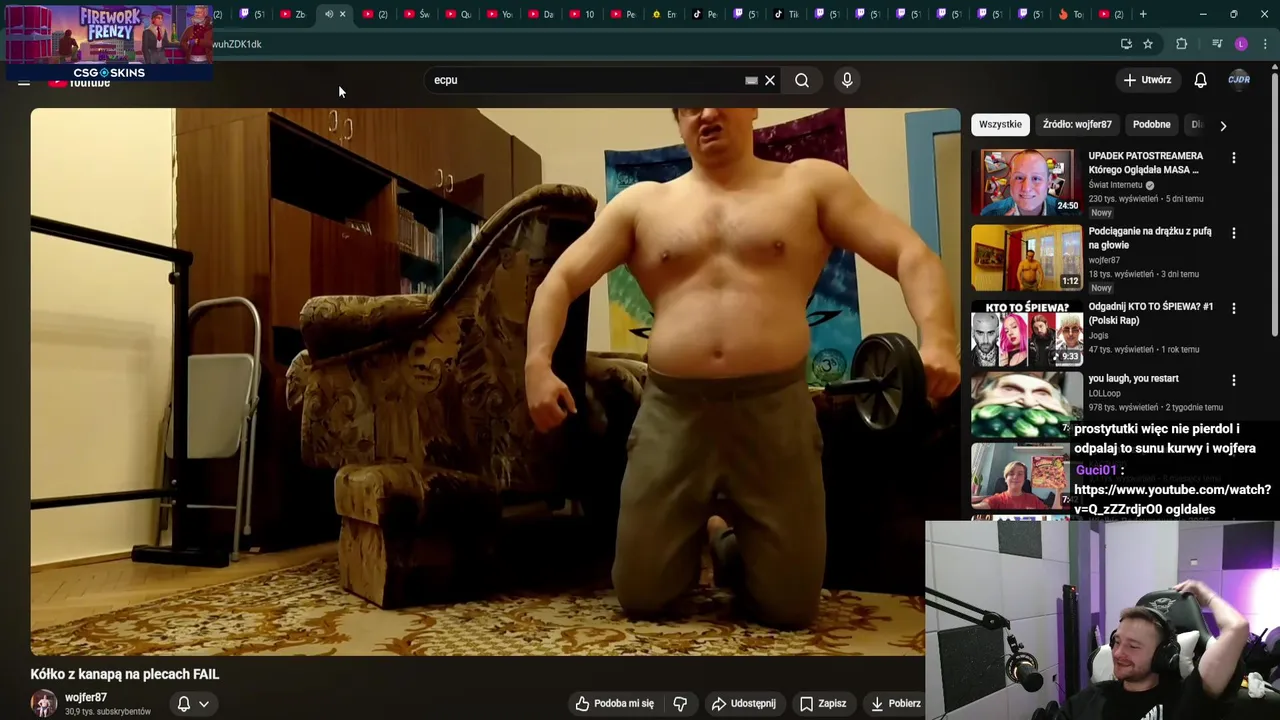Switch to the Da YouTube tab

[540, 14]
